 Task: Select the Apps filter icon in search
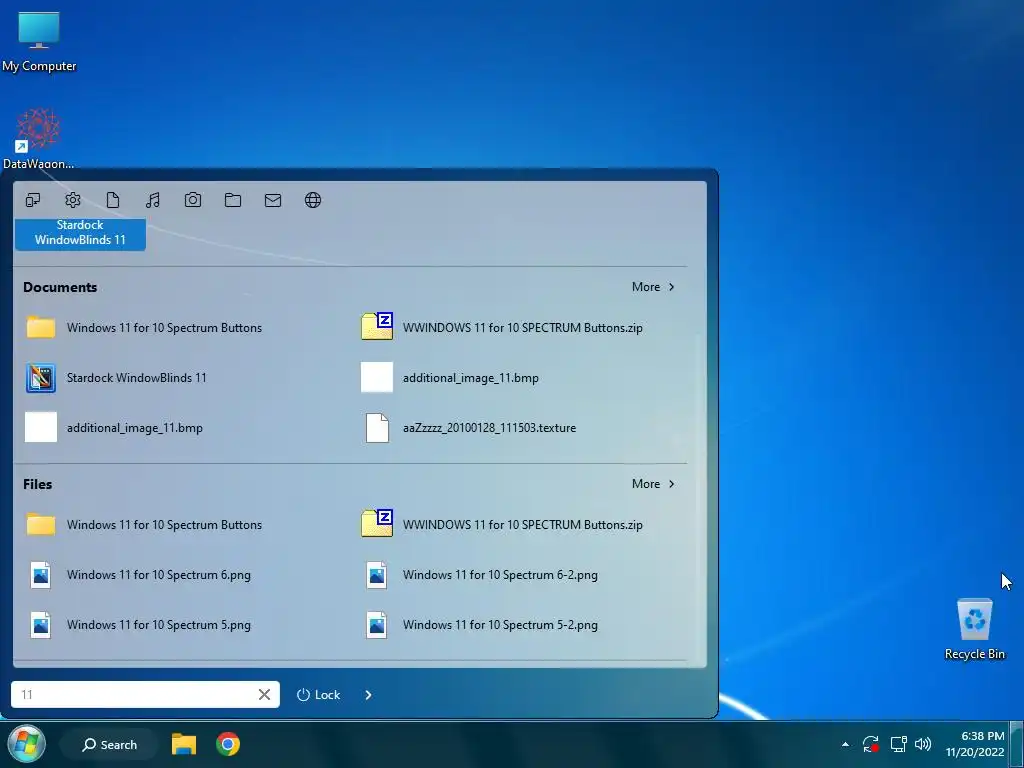point(33,200)
